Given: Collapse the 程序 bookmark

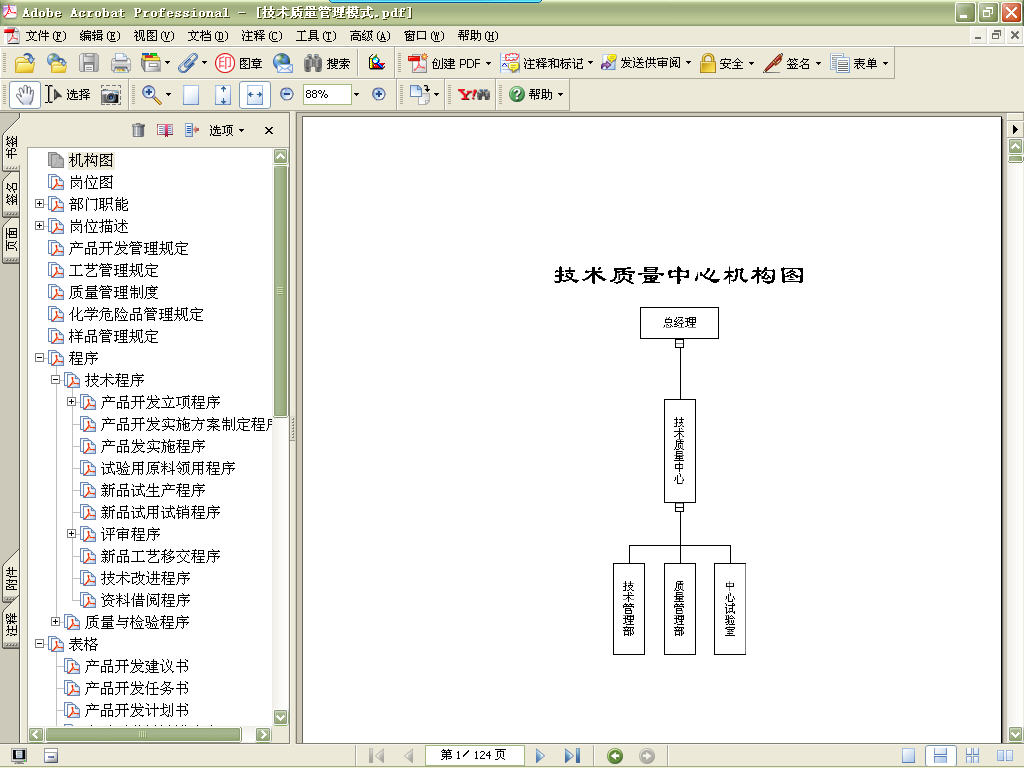Looking at the screenshot, I should click(x=40, y=358).
